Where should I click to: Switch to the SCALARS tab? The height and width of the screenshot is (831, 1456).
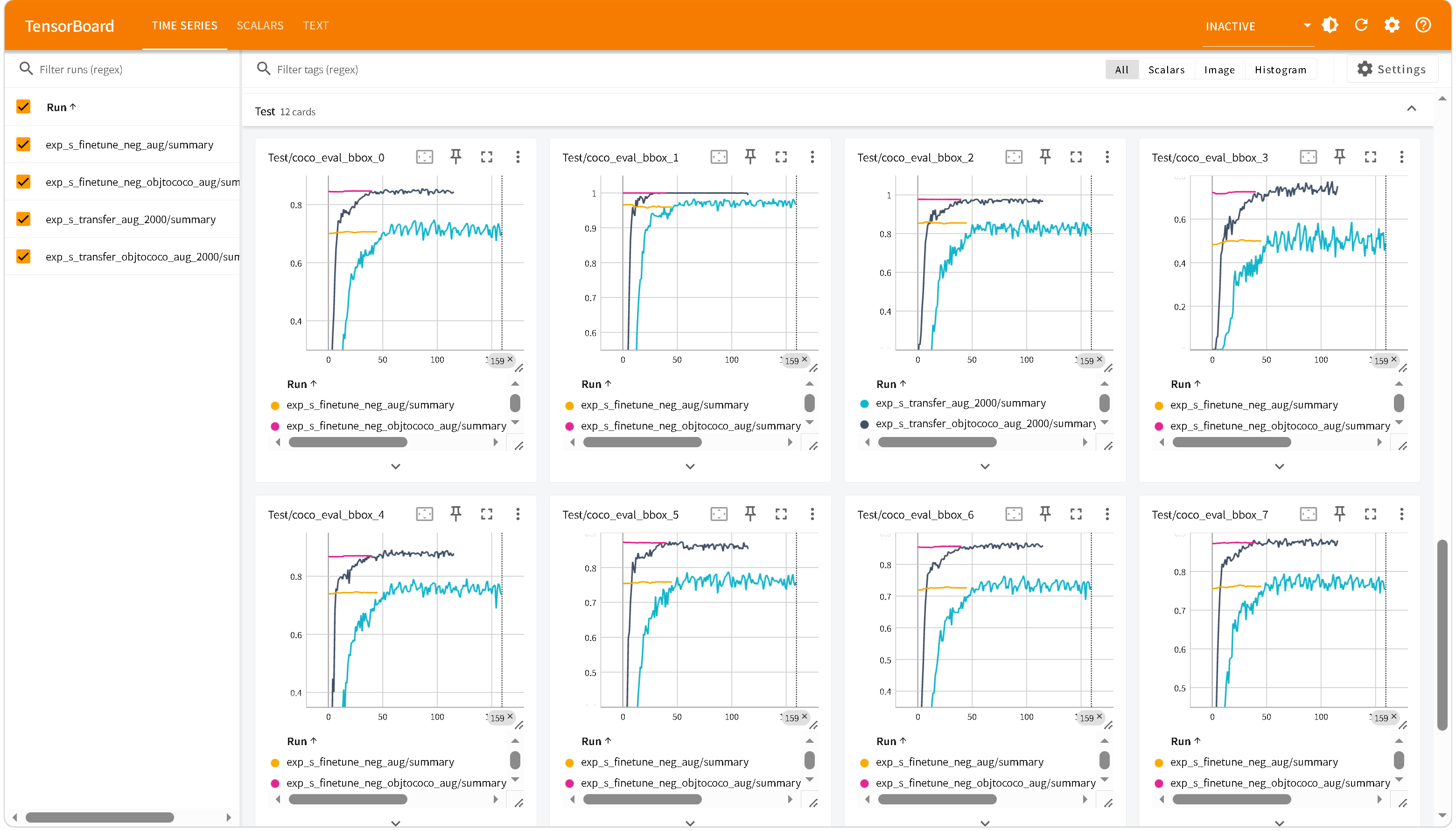[259, 26]
